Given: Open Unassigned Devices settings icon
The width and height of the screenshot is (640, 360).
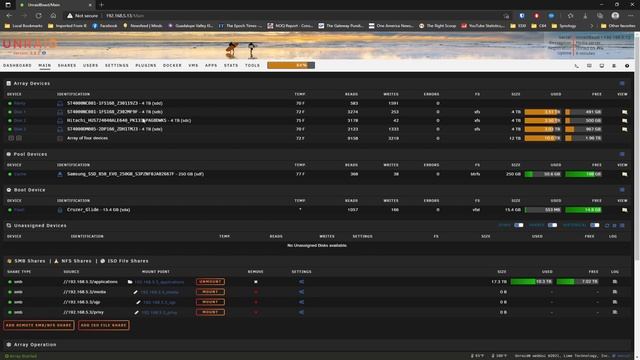Looking at the screenshot, I should [614, 225].
